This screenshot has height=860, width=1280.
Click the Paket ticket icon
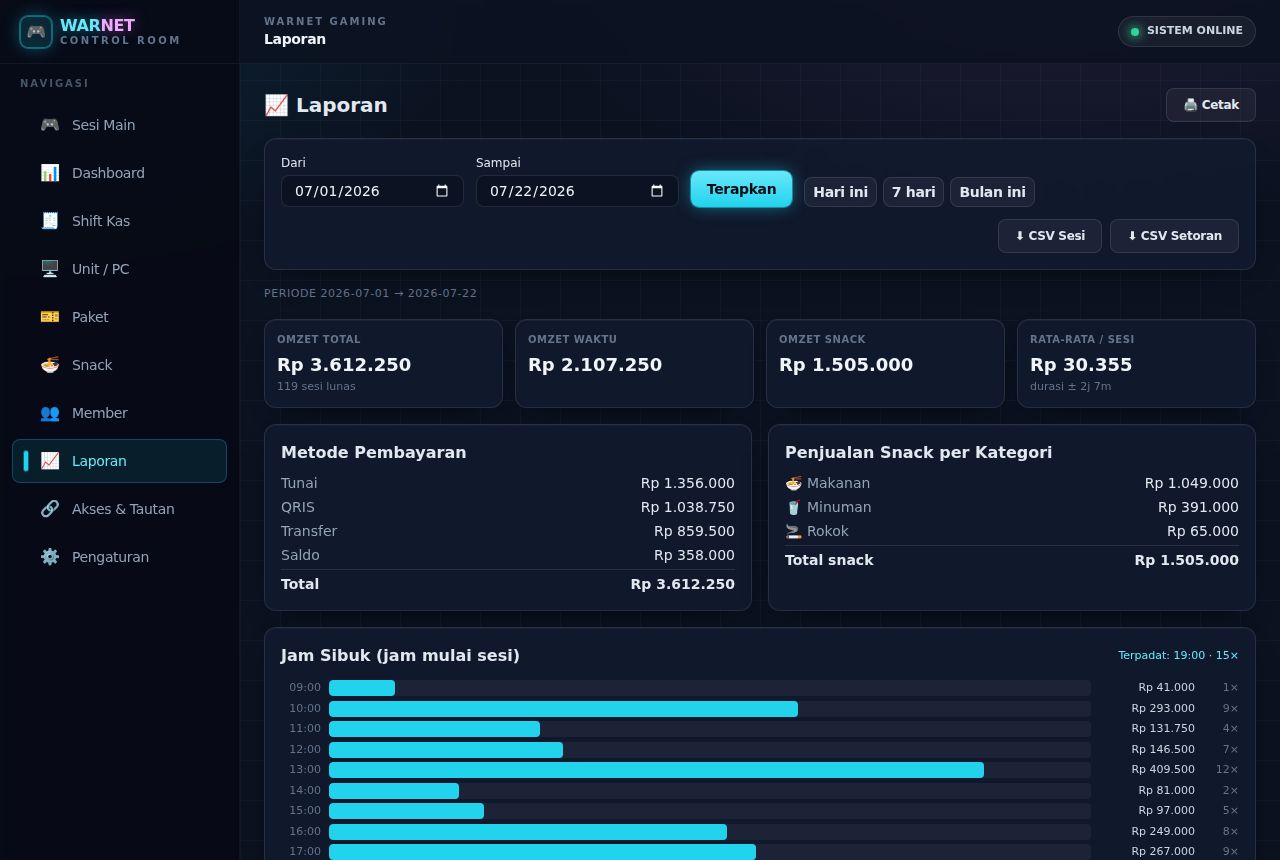pyautogui.click(x=50, y=317)
